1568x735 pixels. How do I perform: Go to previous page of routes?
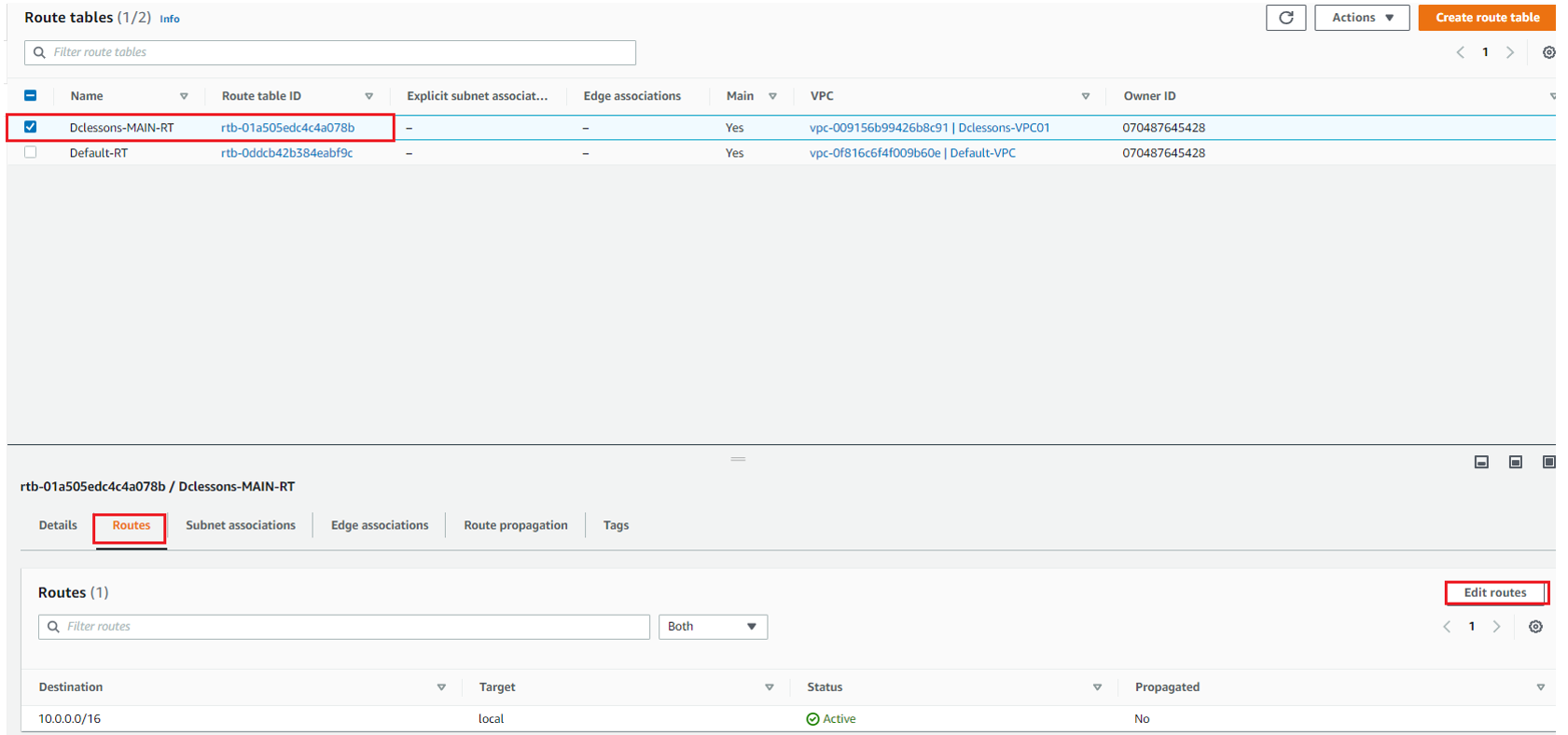coord(1447,627)
